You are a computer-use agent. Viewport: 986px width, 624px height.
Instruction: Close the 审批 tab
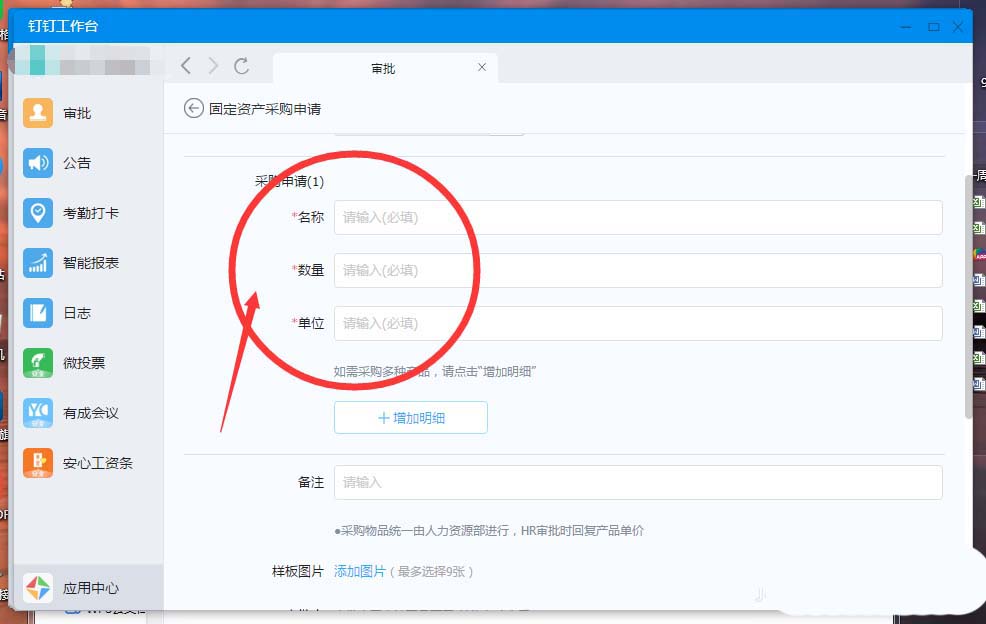coord(482,67)
